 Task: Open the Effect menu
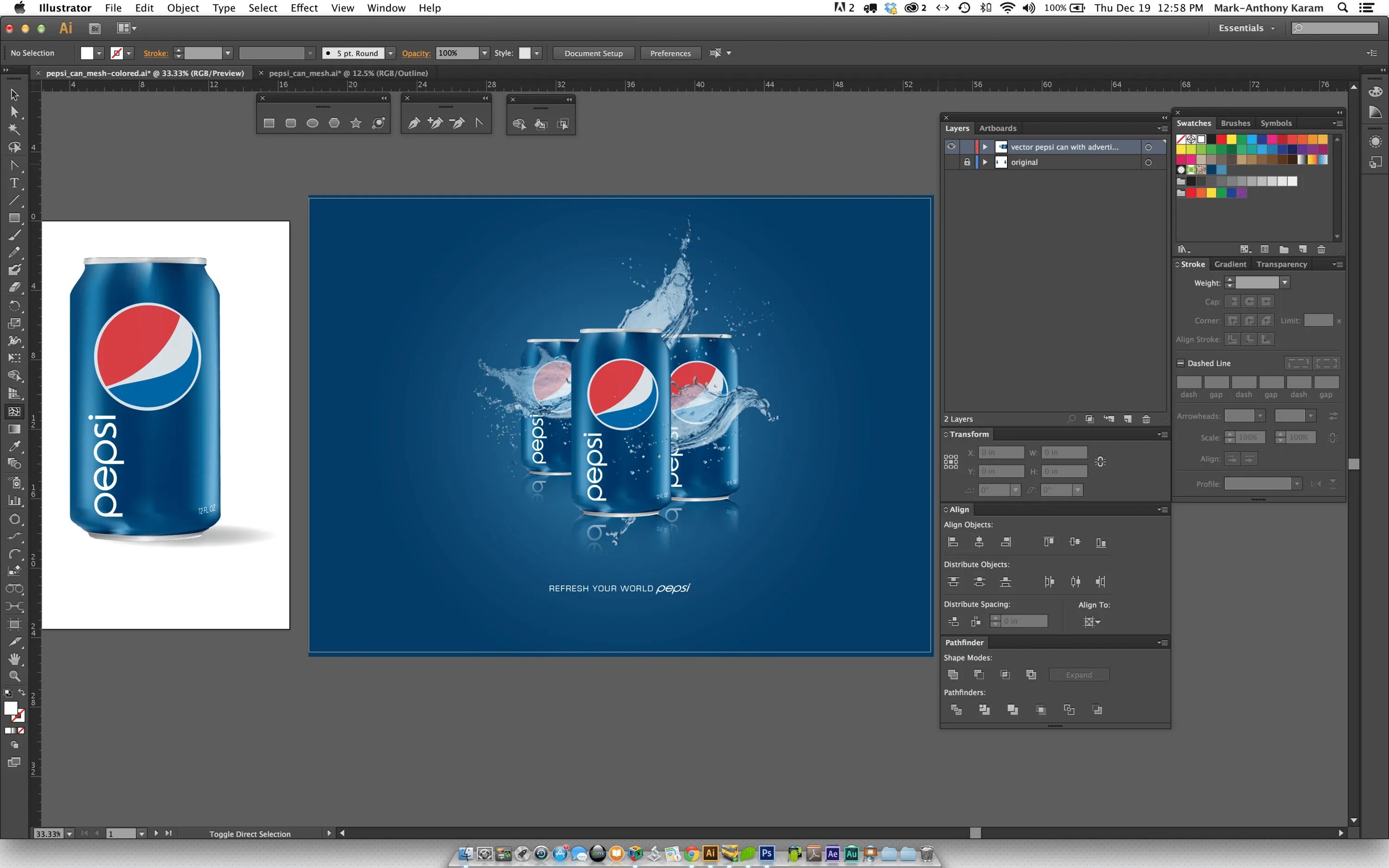(304, 7)
